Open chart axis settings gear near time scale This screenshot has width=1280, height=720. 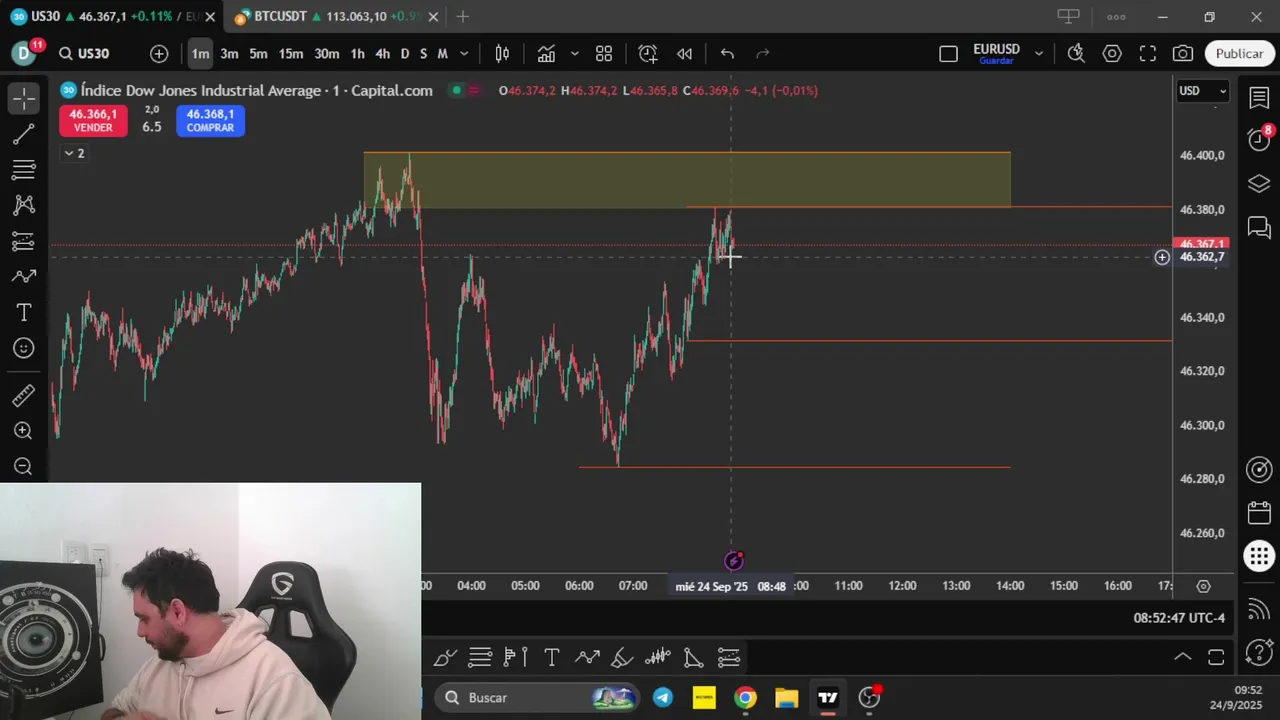1204,586
